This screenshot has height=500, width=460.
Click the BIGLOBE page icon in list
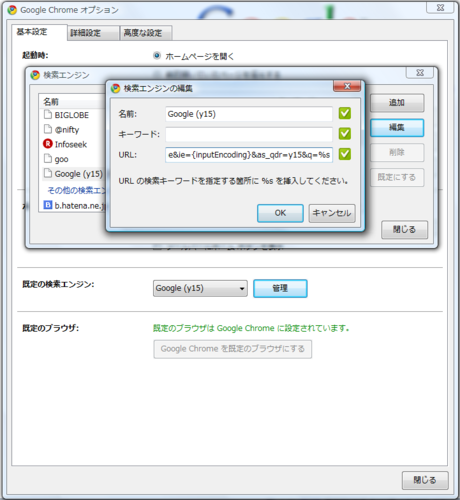click(x=48, y=115)
